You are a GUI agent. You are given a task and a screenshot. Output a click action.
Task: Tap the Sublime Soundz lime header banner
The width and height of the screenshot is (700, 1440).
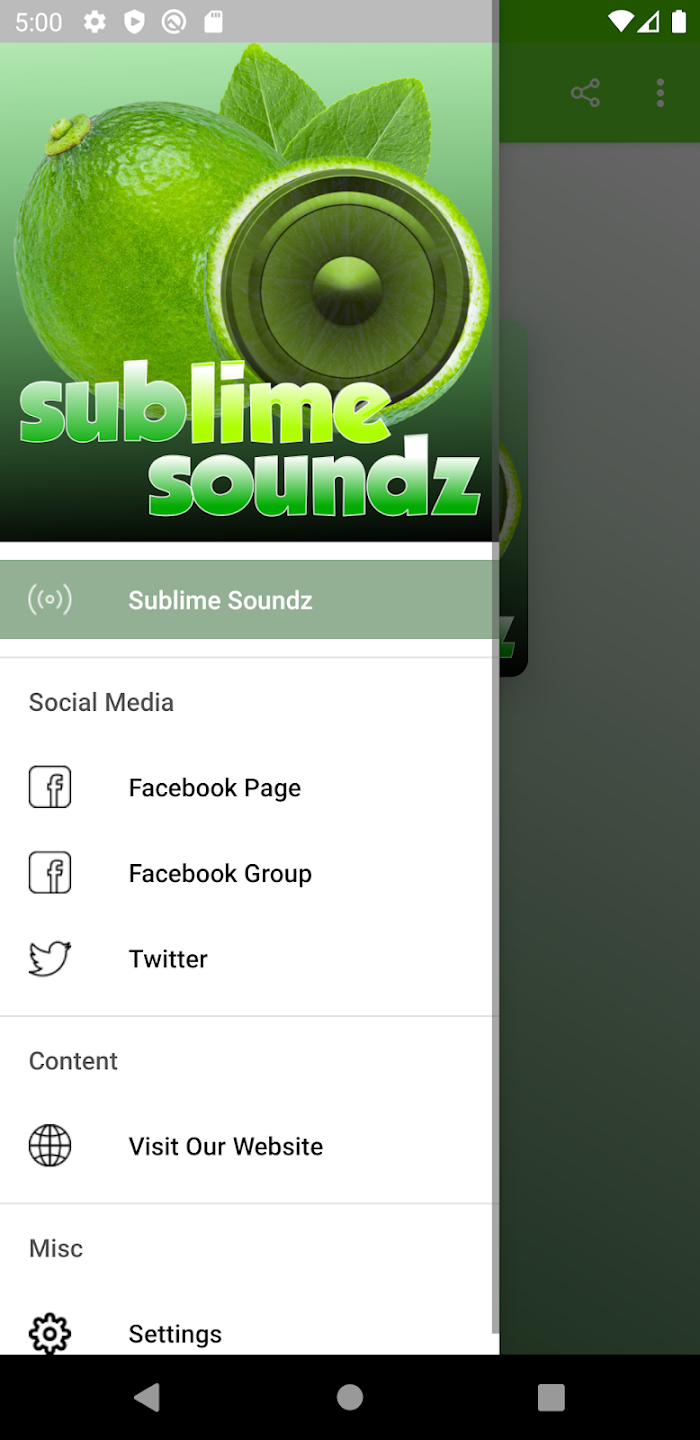(x=247, y=292)
